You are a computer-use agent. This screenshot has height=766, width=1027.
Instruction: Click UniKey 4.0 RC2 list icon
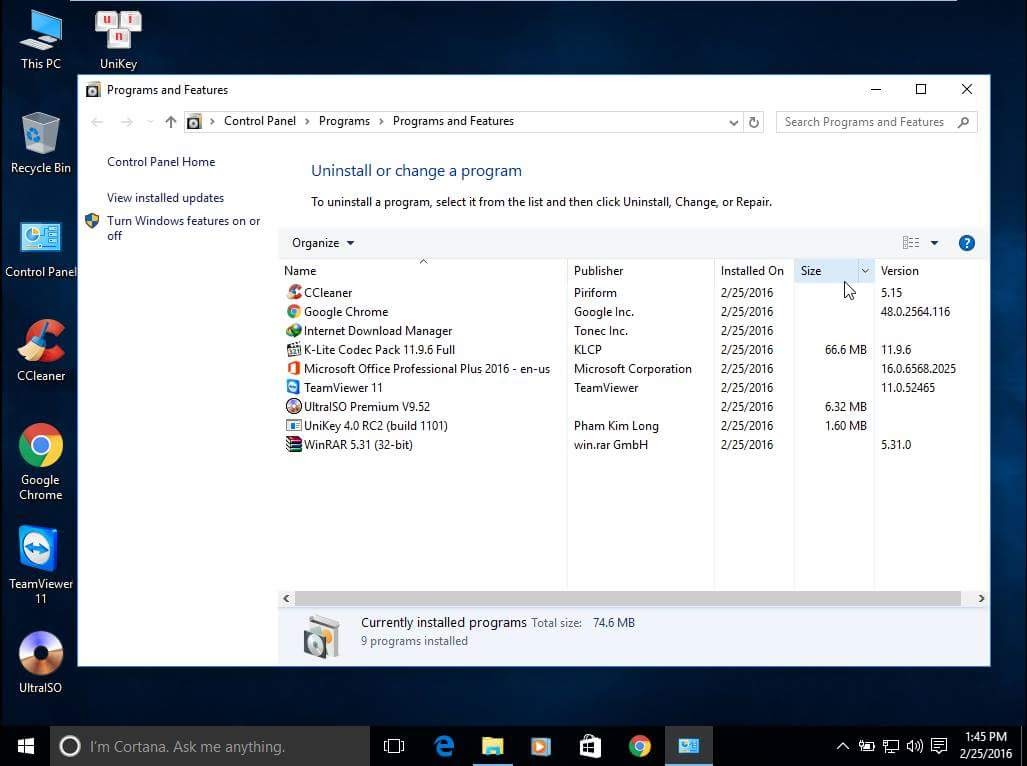point(294,425)
